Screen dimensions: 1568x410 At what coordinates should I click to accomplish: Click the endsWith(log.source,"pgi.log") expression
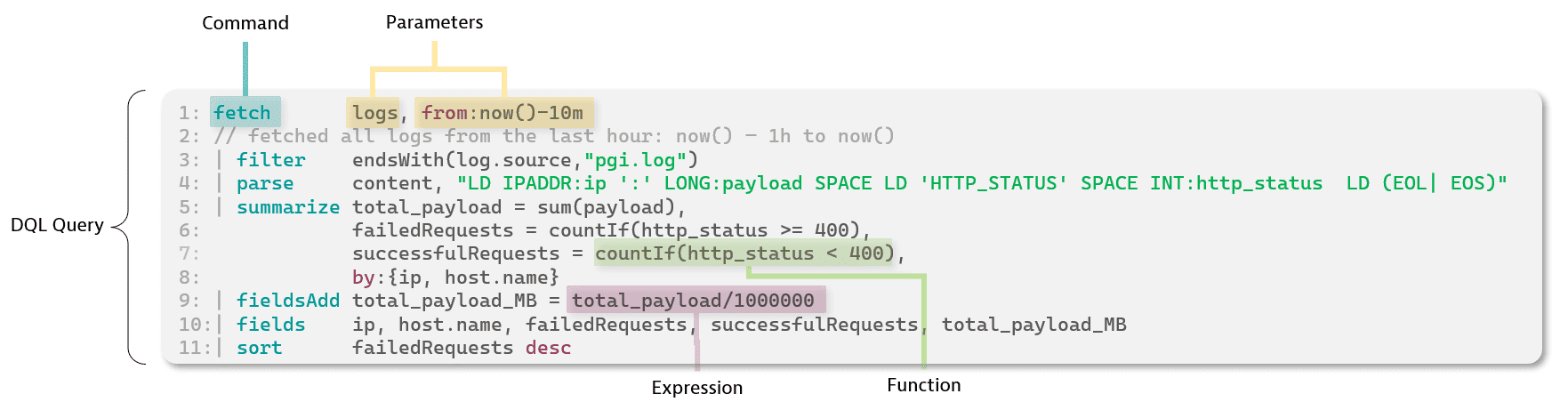[525, 160]
